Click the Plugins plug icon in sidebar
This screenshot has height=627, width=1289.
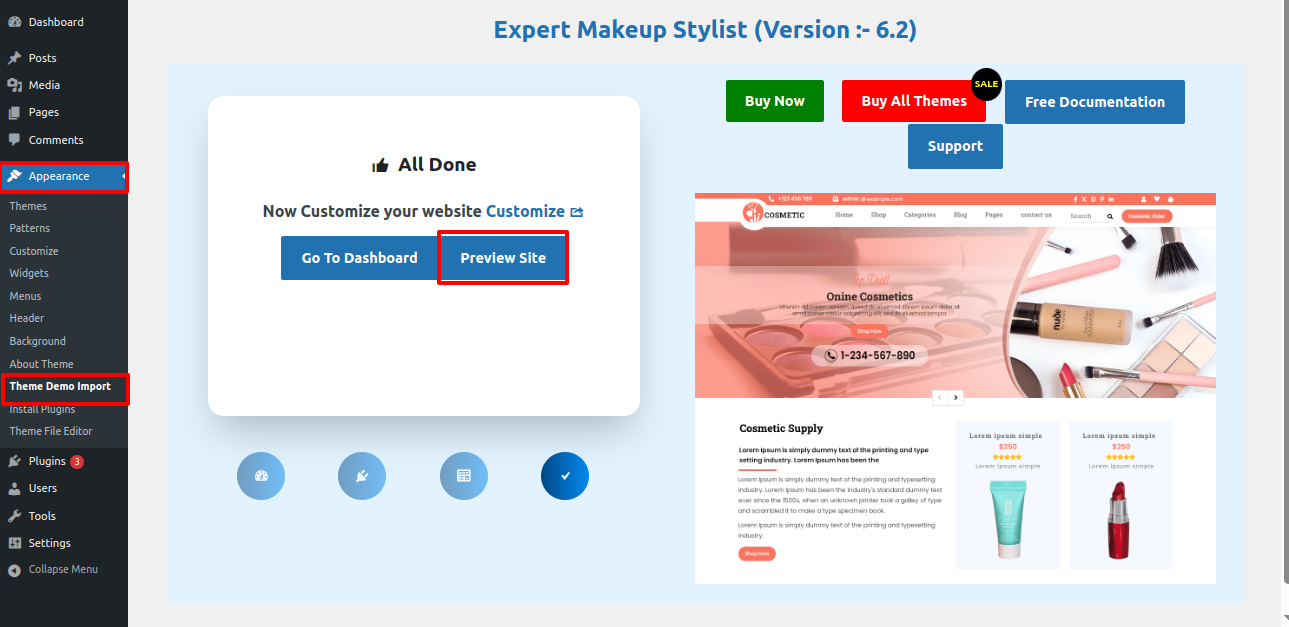point(14,461)
